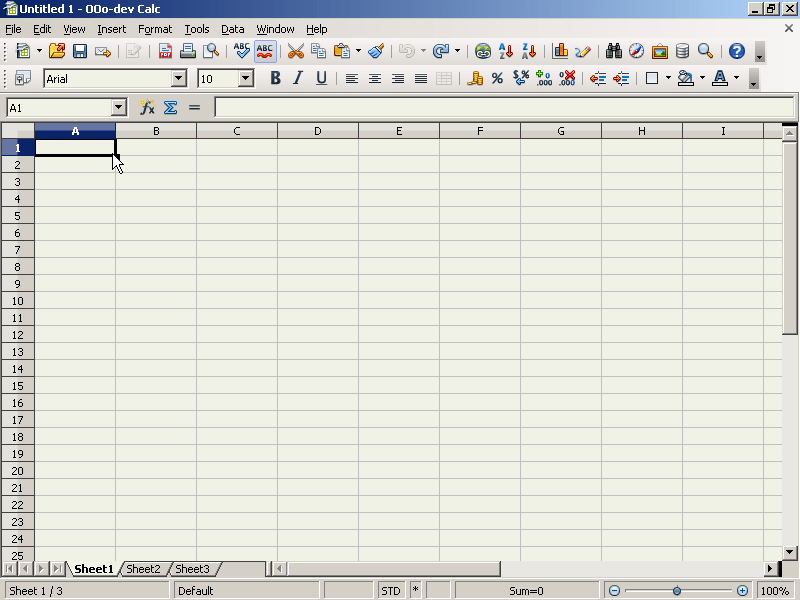Delete a decimal place icon
Screen dimensions: 800x600
tap(567, 79)
